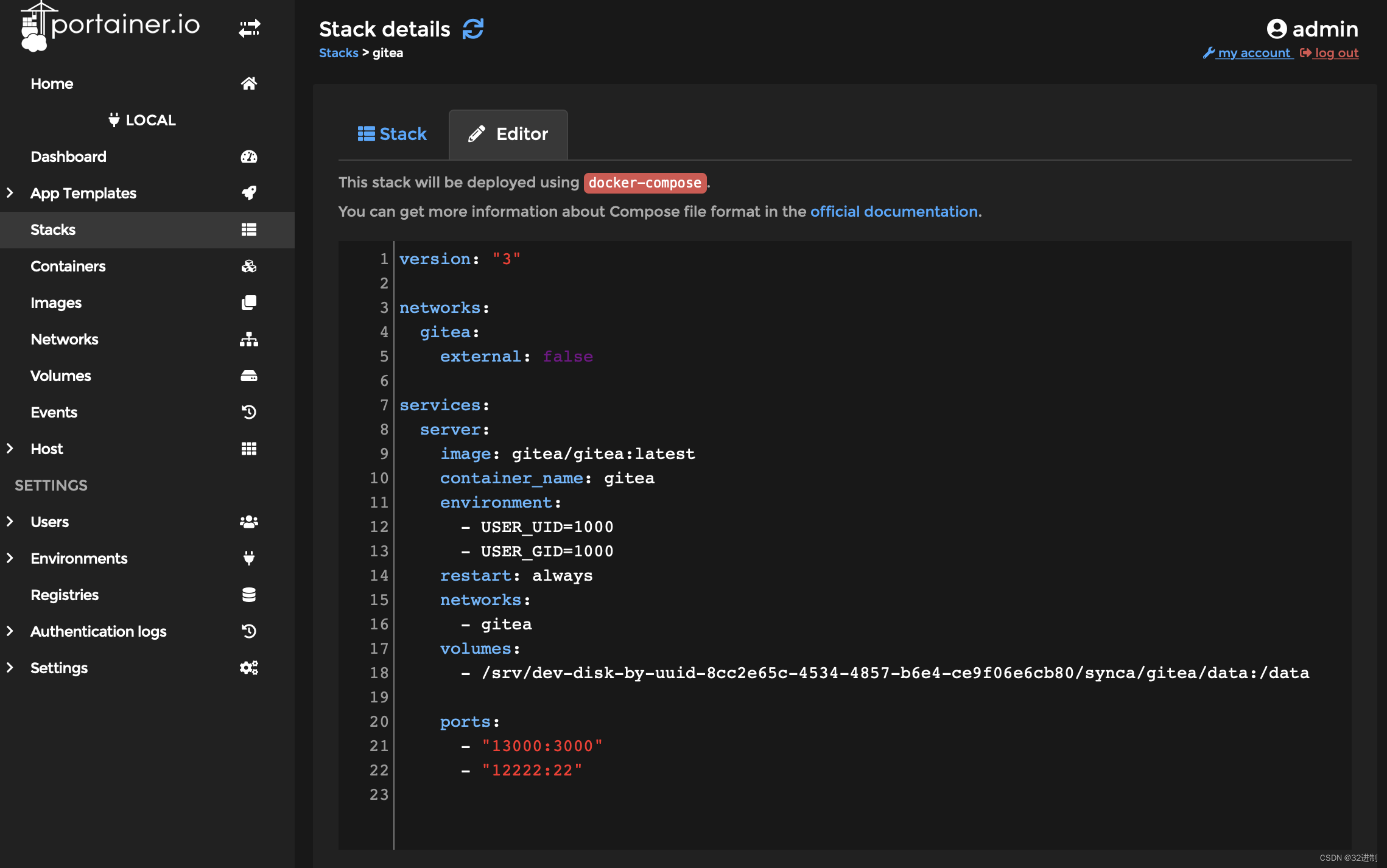The image size is (1387, 868).
Task: Click the Volumes storage icon
Action: [x=248, y=375]
